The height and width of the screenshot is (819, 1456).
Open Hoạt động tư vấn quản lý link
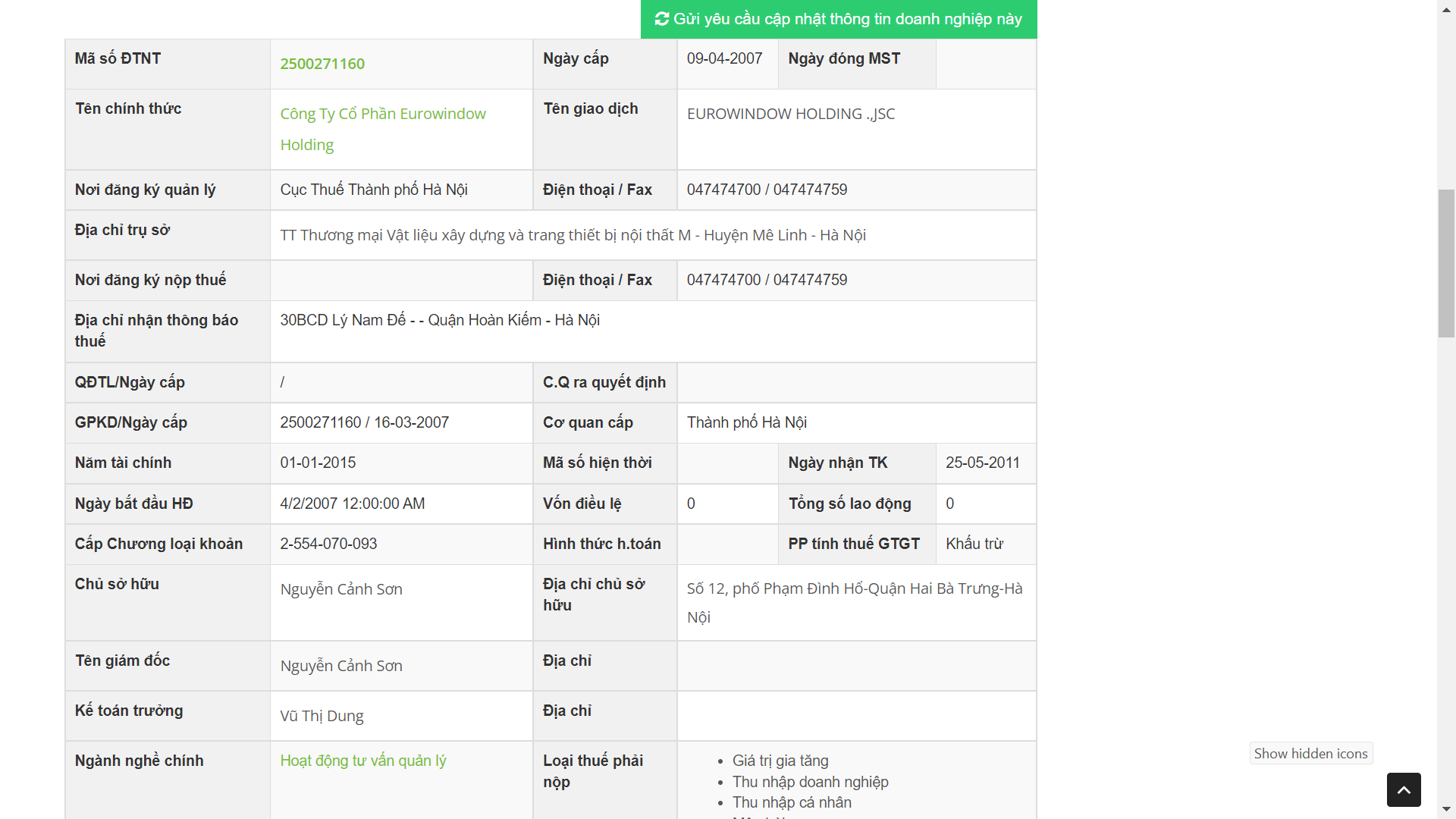(363, 761)
